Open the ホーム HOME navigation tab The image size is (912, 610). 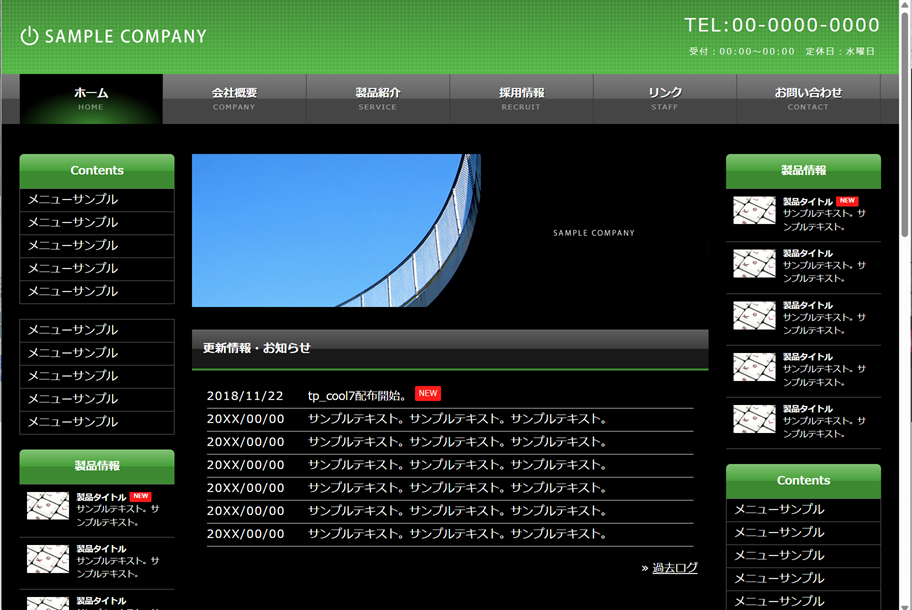click(x=91, y=99)
